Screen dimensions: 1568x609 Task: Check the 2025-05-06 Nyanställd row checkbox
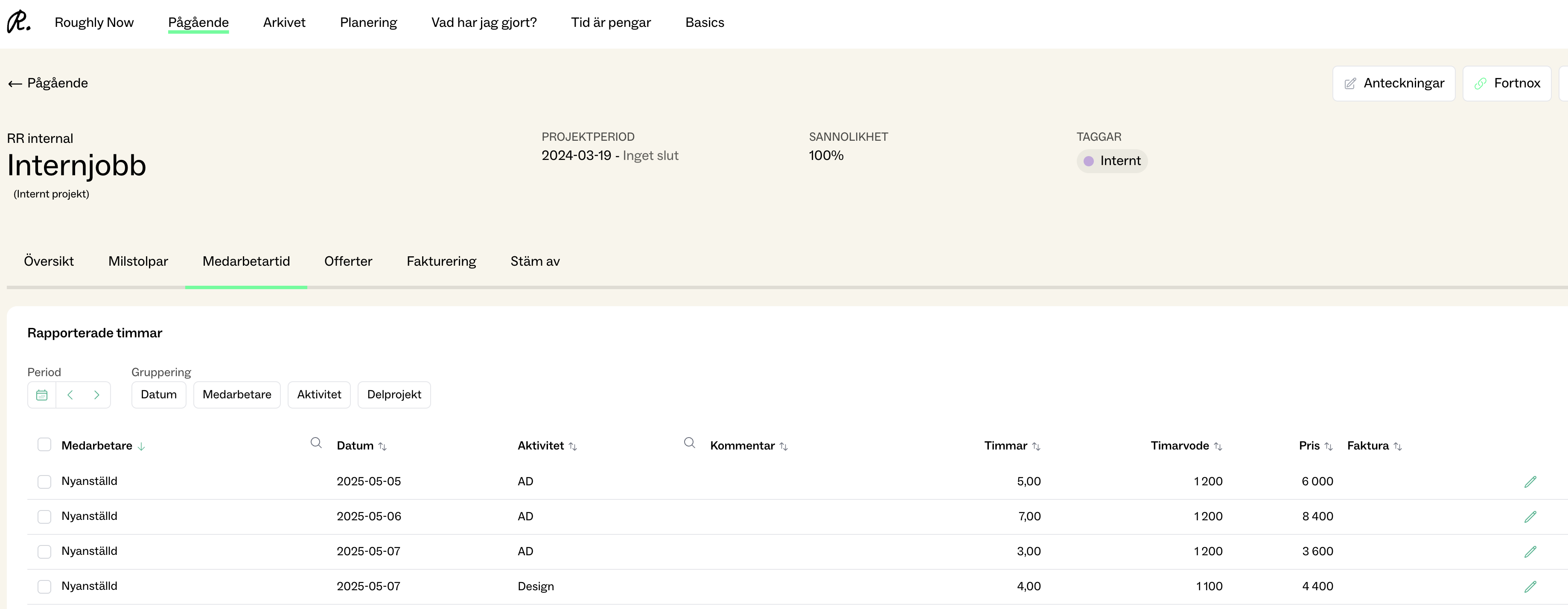click(x=44, y=517)
